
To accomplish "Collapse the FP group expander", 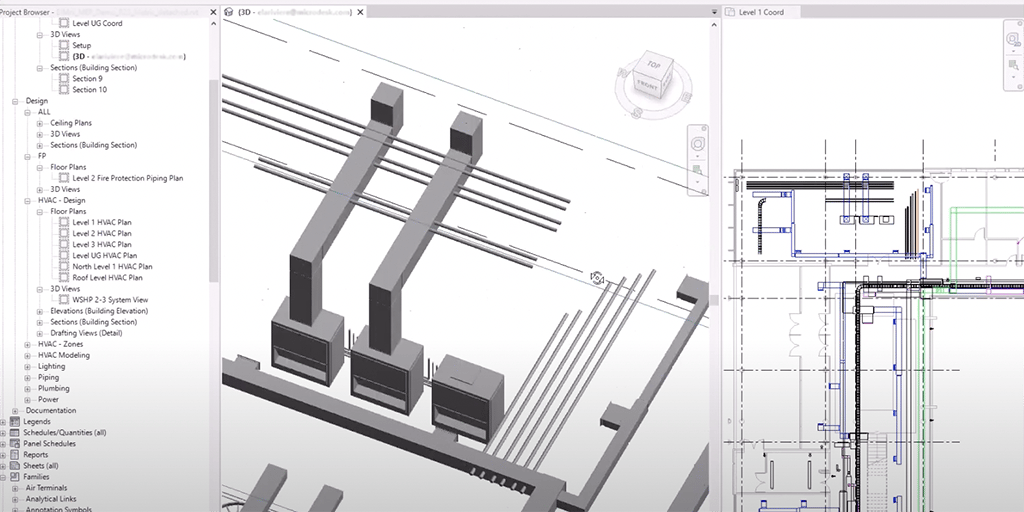I will pos(27,157).
